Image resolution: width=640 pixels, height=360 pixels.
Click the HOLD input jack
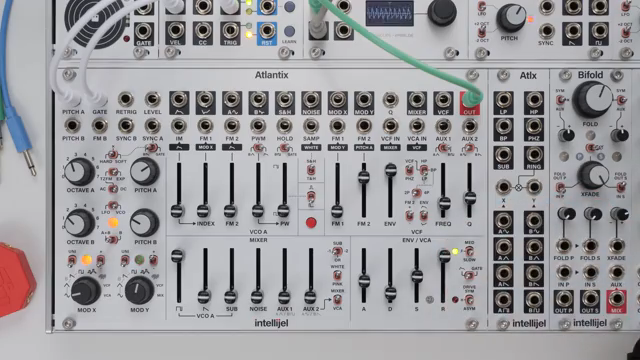coord(284,126)
